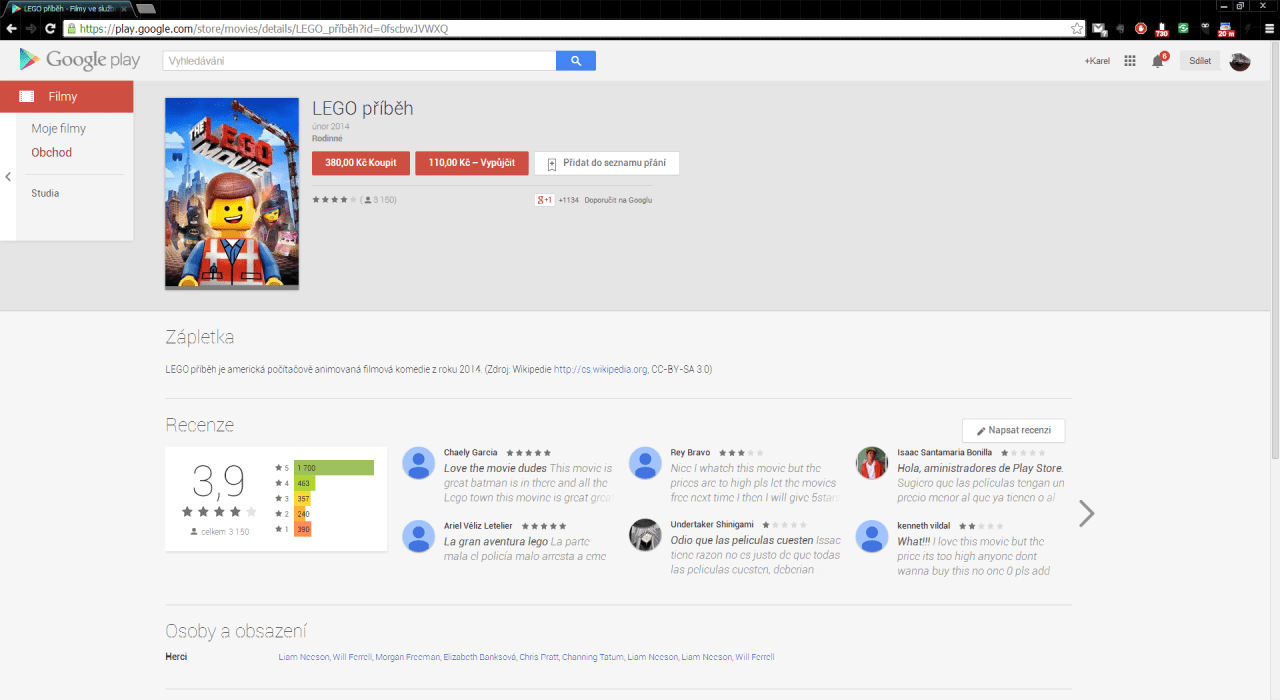
Task: Click the Google Play logo
Action: point(80,60)
